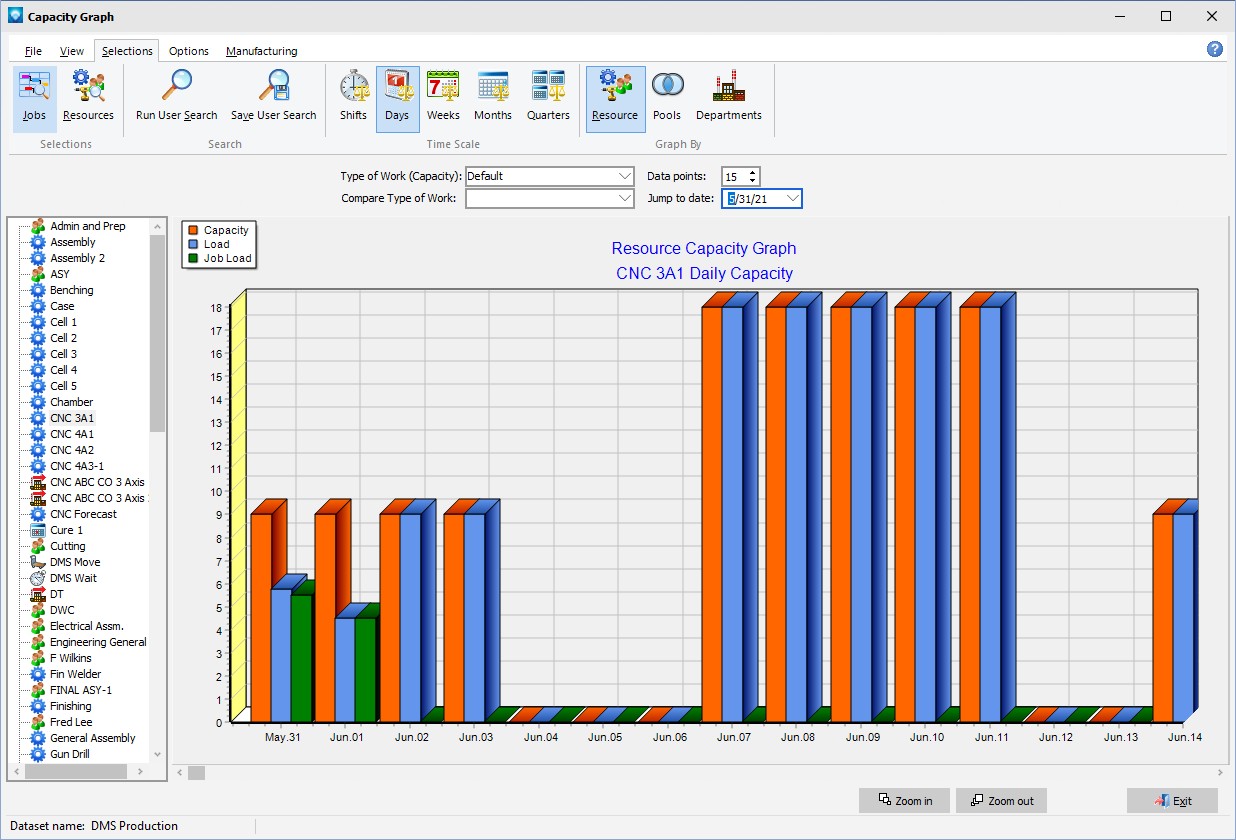Click the orange Capacity legend swatch

click(x=193, y=230)
